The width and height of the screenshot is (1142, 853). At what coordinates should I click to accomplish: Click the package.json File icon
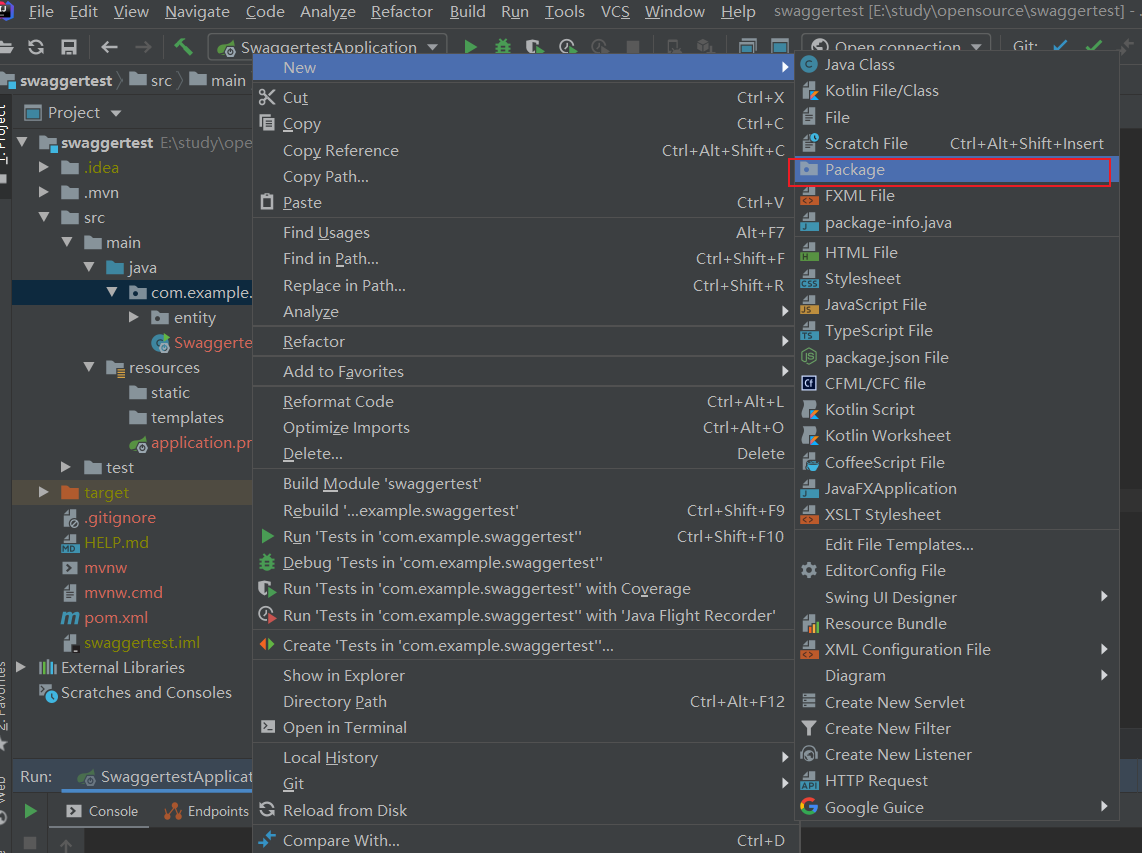(x=808, y=357)
